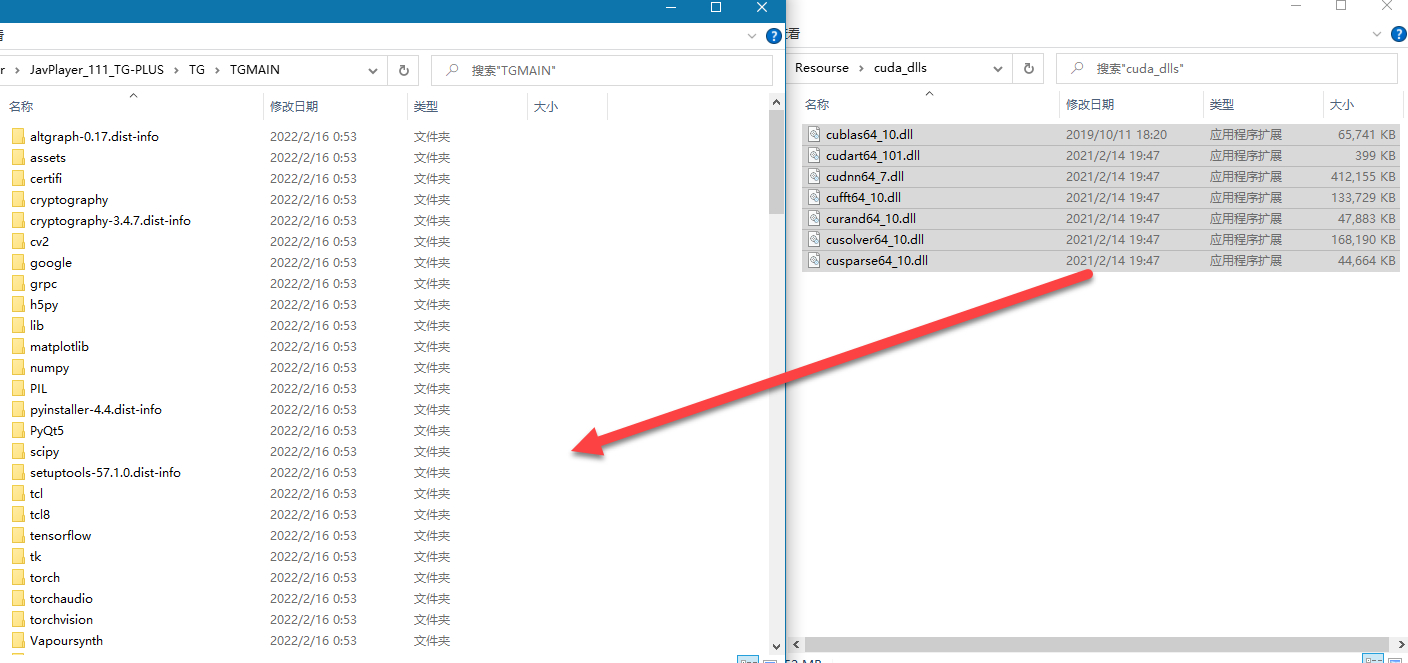Open the help icon in cuda_dlls window
This screenshot has height=663, width=1408.
tap(1399, 34)
